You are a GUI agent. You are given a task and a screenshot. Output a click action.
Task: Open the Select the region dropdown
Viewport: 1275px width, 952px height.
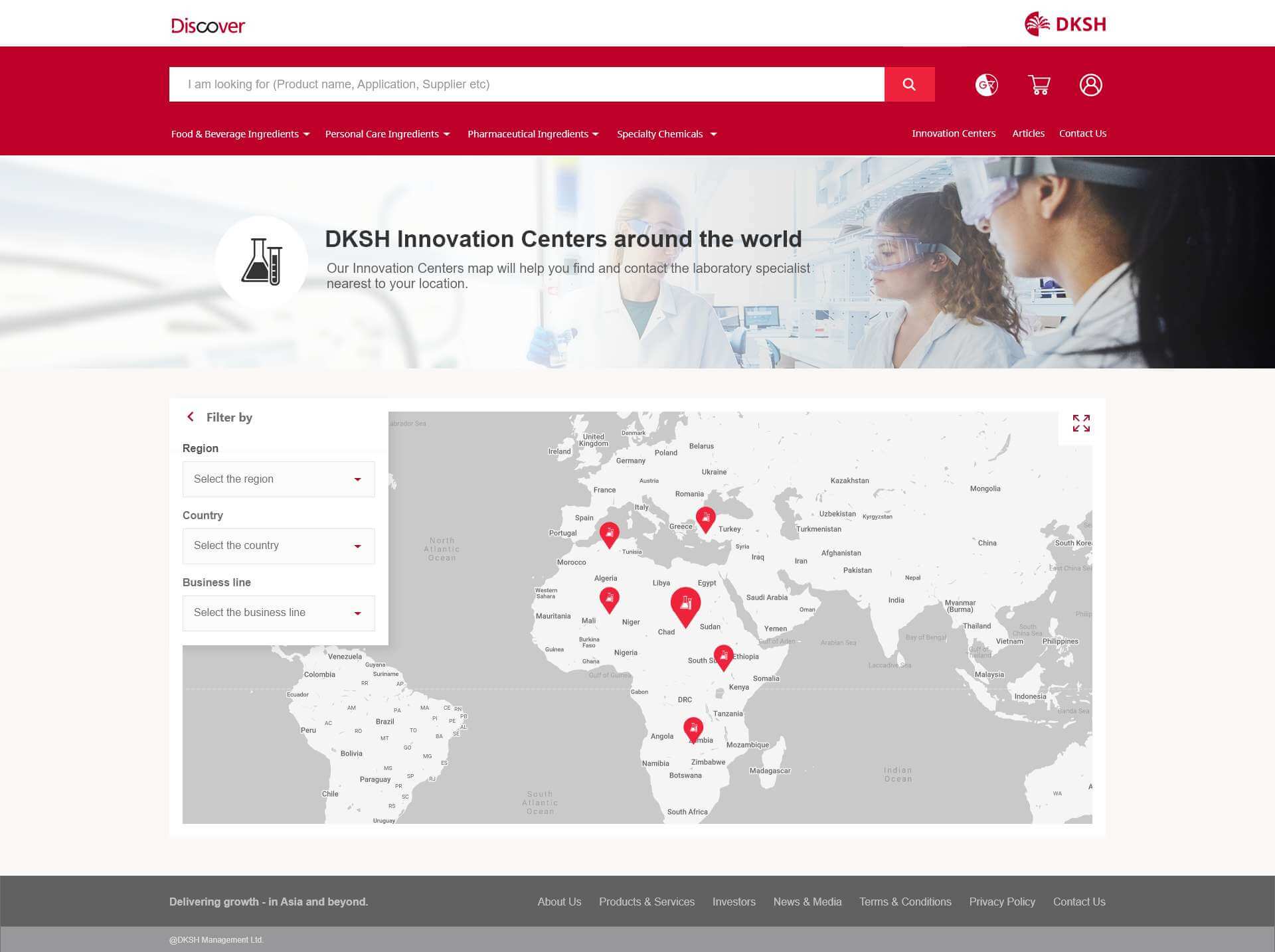coord(278,479)
